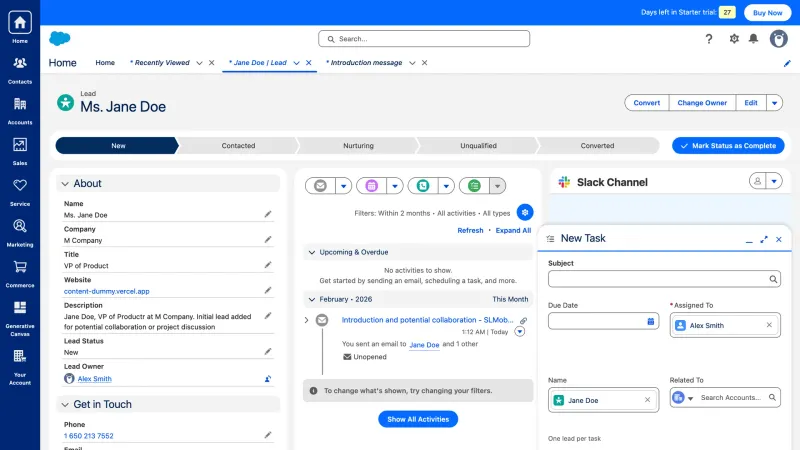Click the Salesforce cloud logo
The height and width of the screenshot is (450, 800).
point(60,38)
